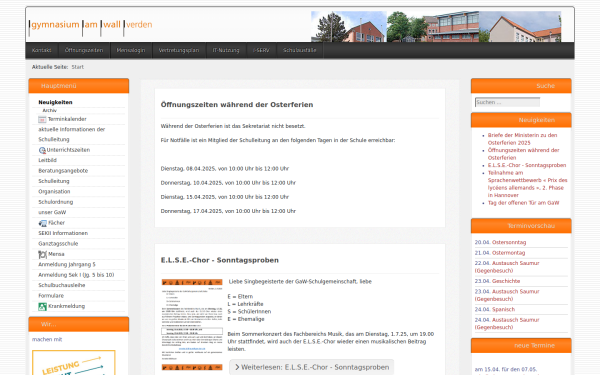Viewport: 600px width, 375px height.
Task: Open SEKII Informationen
Action: pyautogui.click(x=63, y=233)
